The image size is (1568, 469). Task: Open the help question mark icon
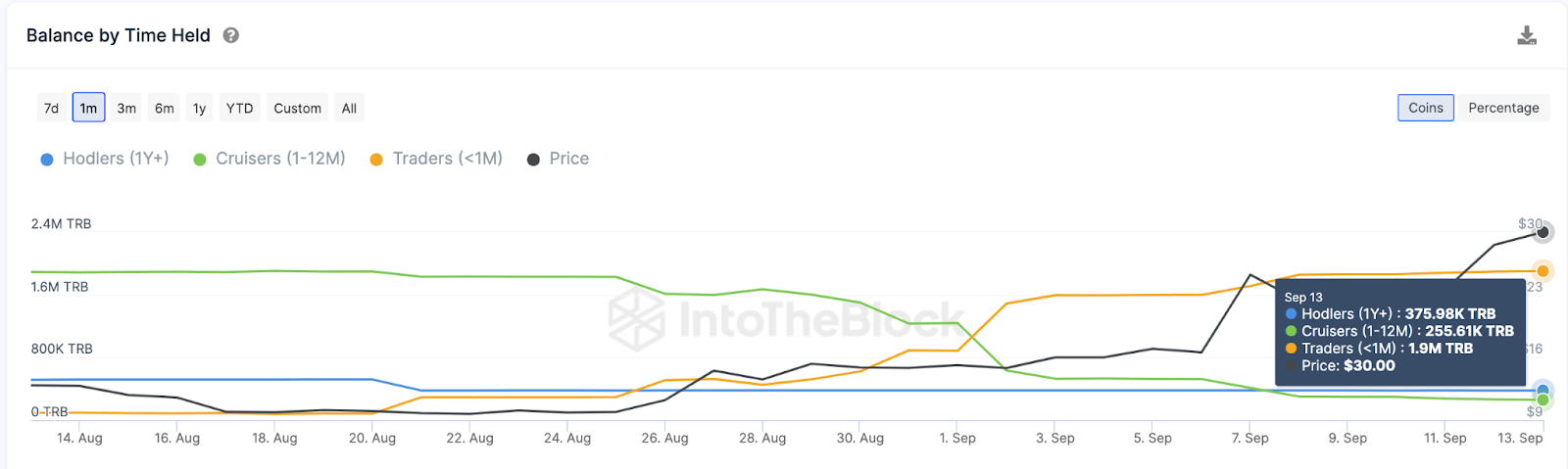[231, 35]
